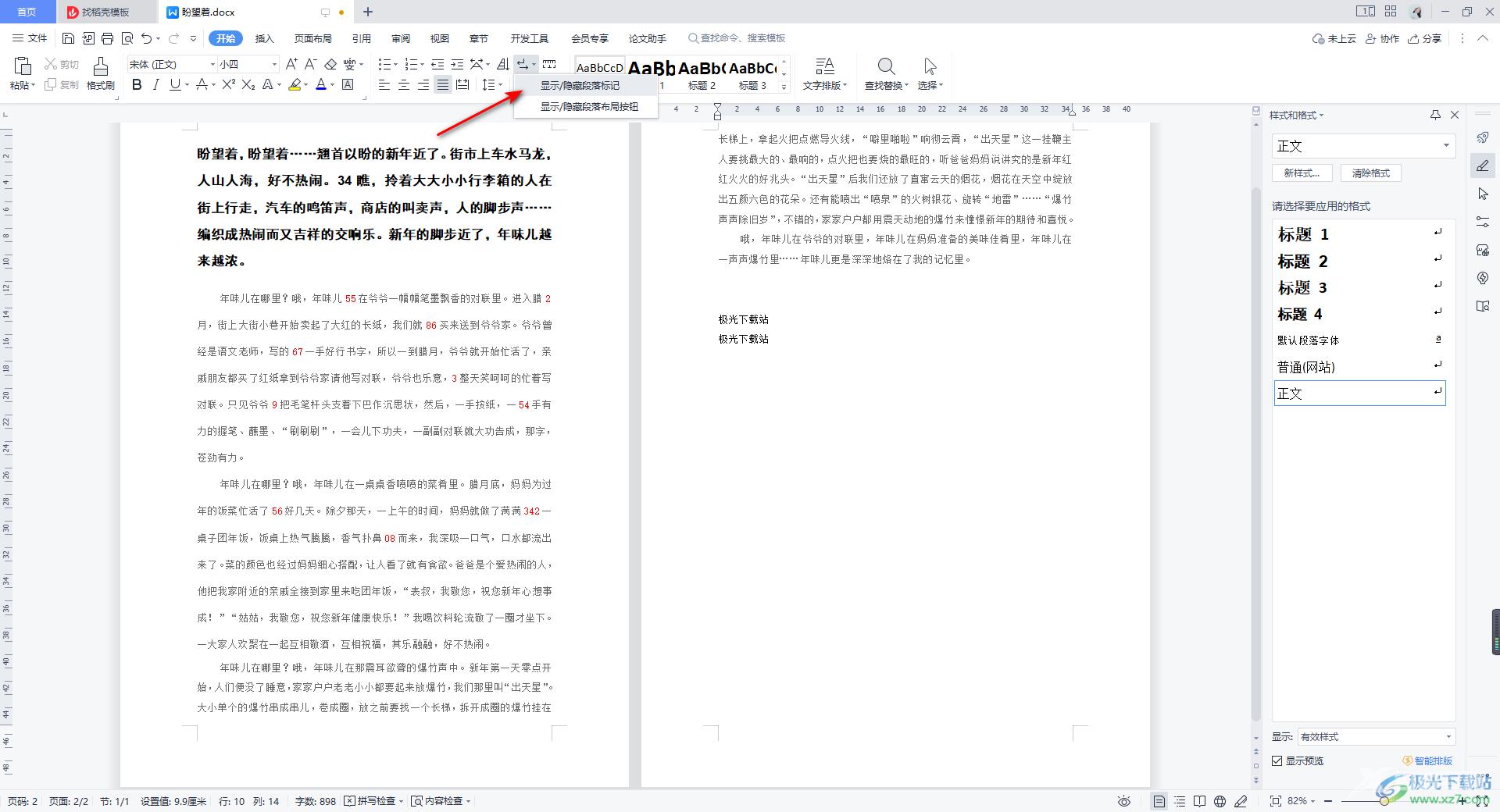Screen dimensions: 1500x812
Task: Click the Decrease Font Size icon
Action: 310,64
